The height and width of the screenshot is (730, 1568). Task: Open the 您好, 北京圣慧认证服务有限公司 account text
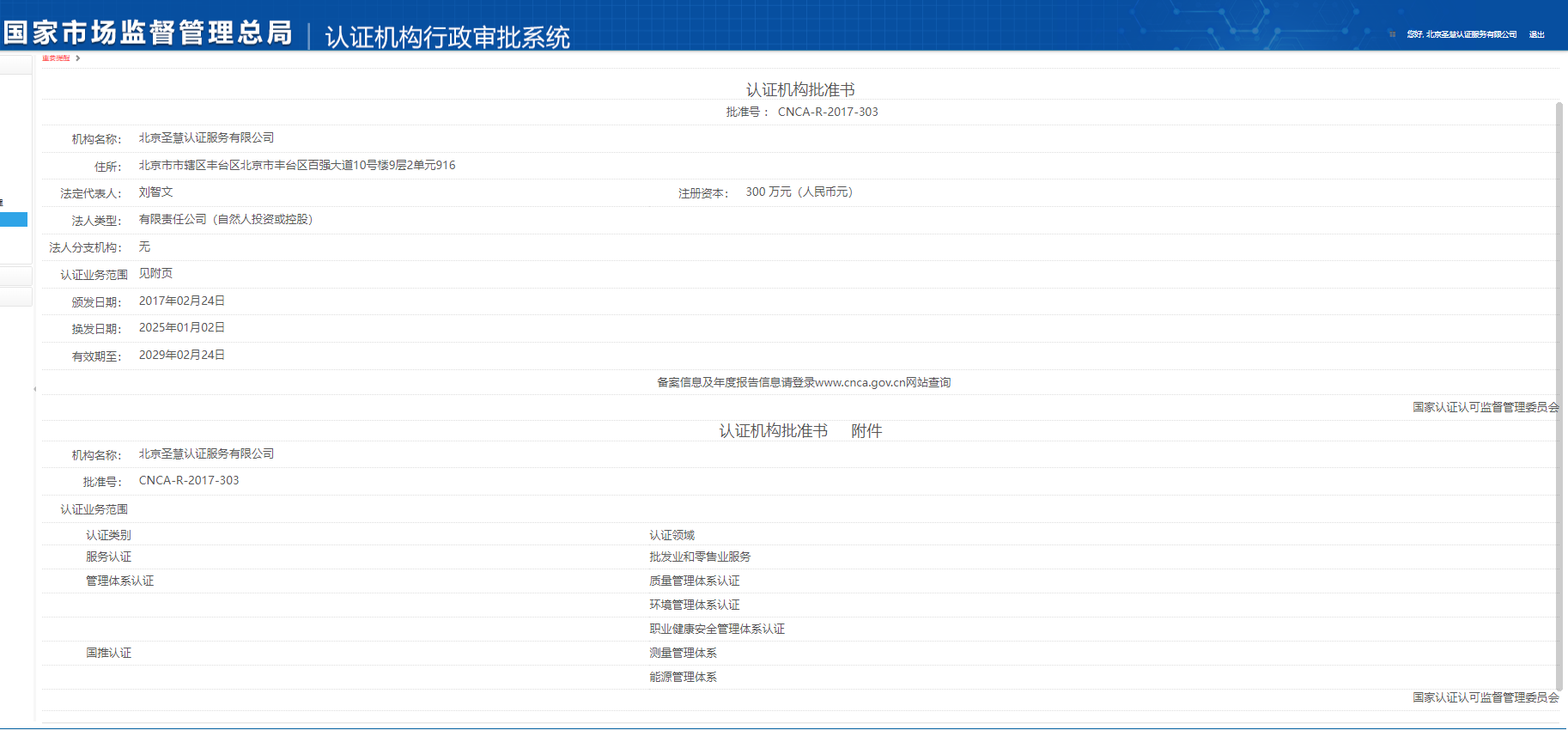coord(1462,34)
